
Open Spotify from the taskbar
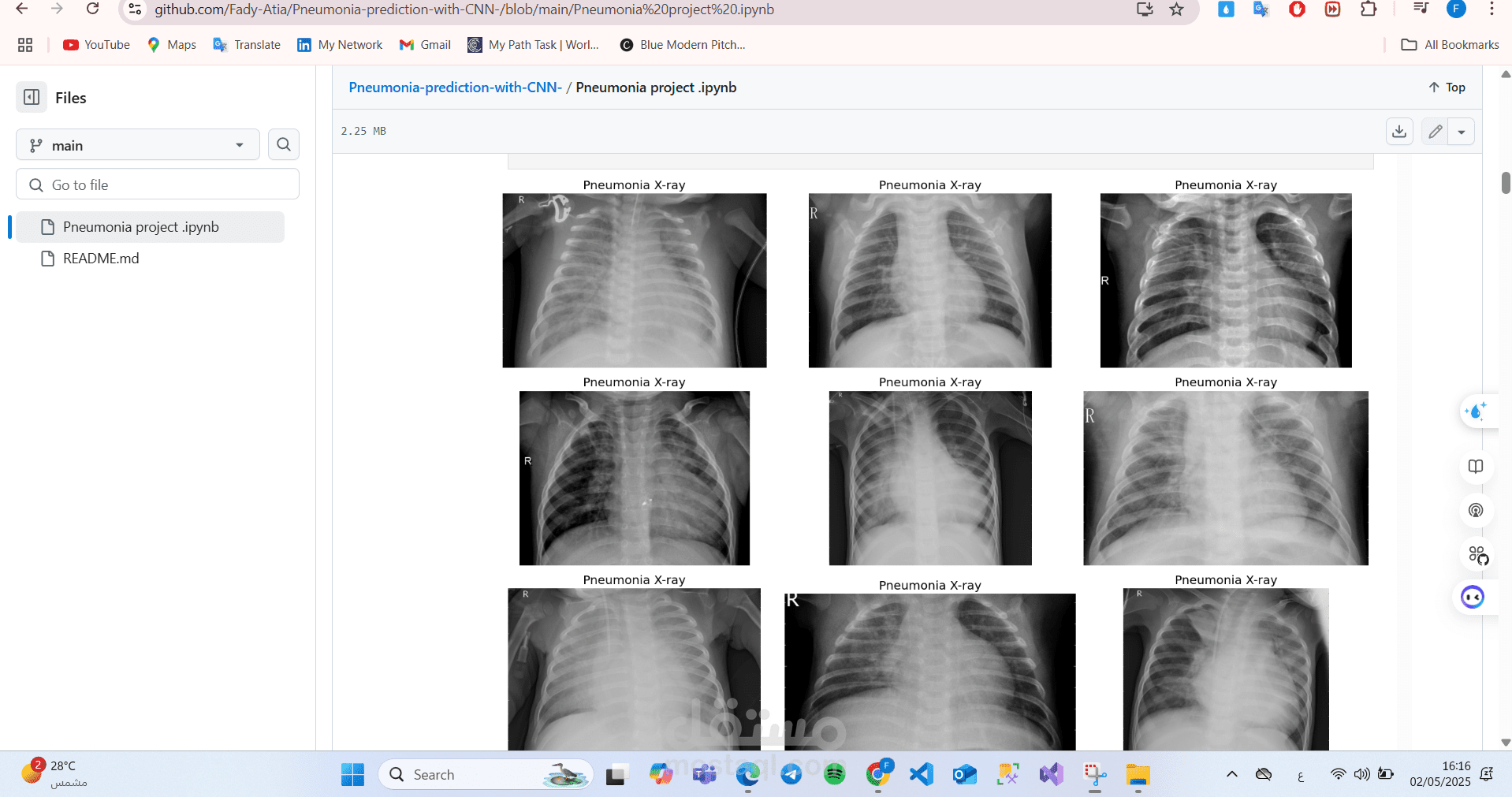pos(834,775)
